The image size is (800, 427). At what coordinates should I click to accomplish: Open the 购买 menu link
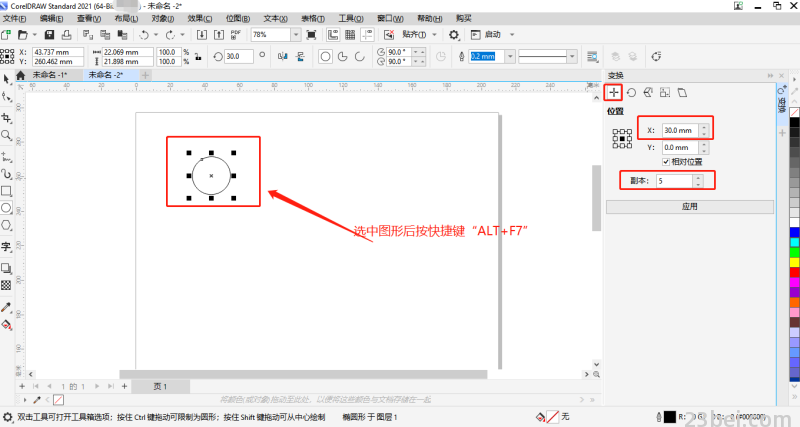[463, 18]
